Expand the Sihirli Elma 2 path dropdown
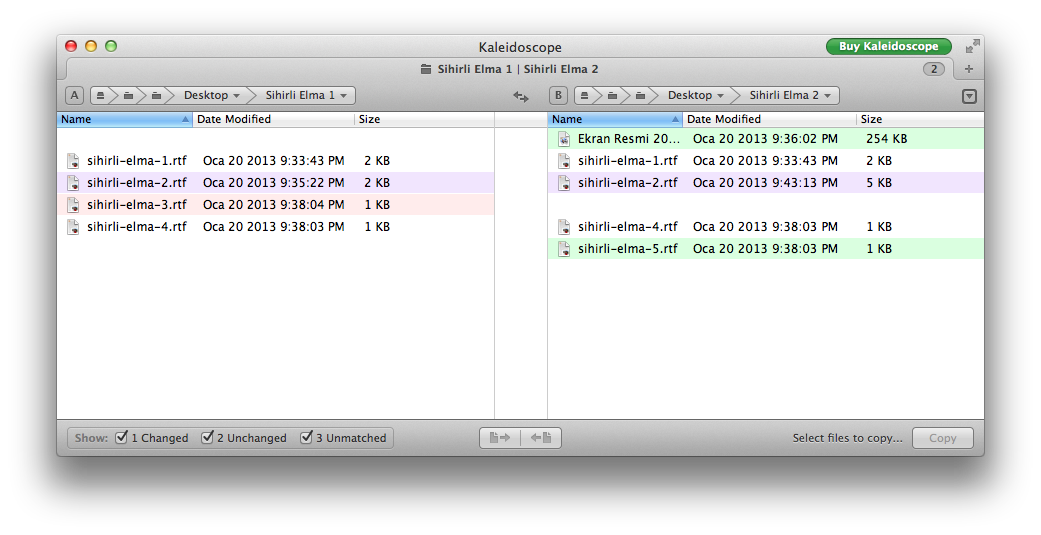The height and width of the screenshot is (535, 1041). pos(789,96)
